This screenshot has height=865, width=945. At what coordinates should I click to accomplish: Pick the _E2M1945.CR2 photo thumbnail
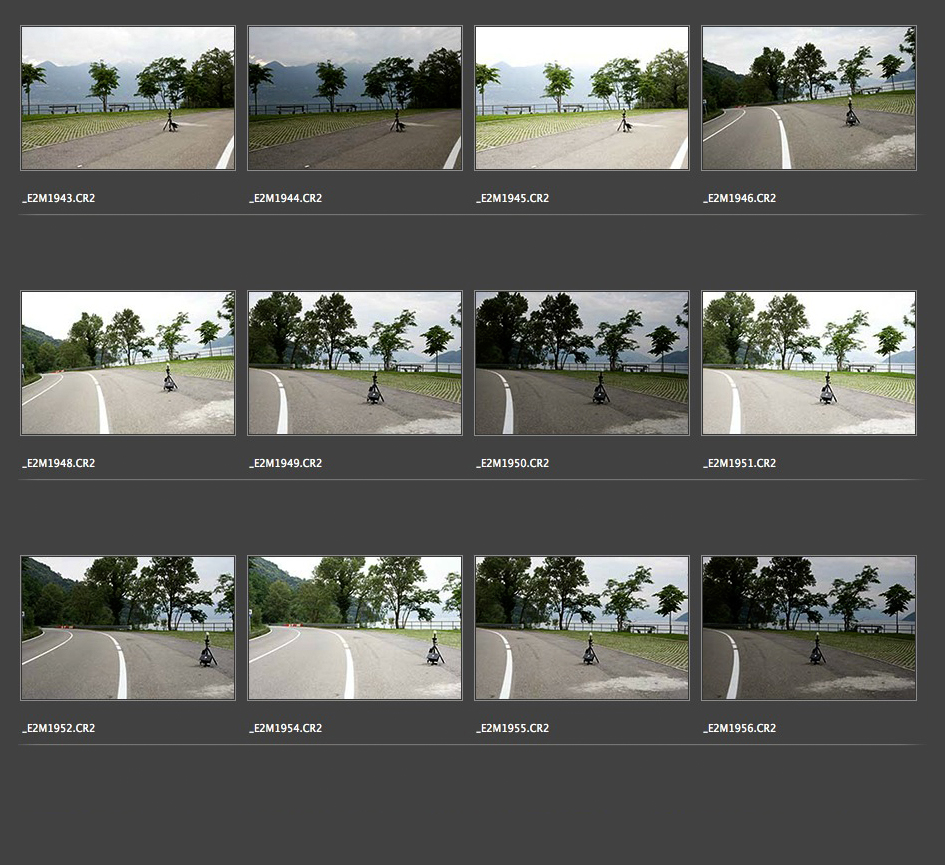coord(582,98)
